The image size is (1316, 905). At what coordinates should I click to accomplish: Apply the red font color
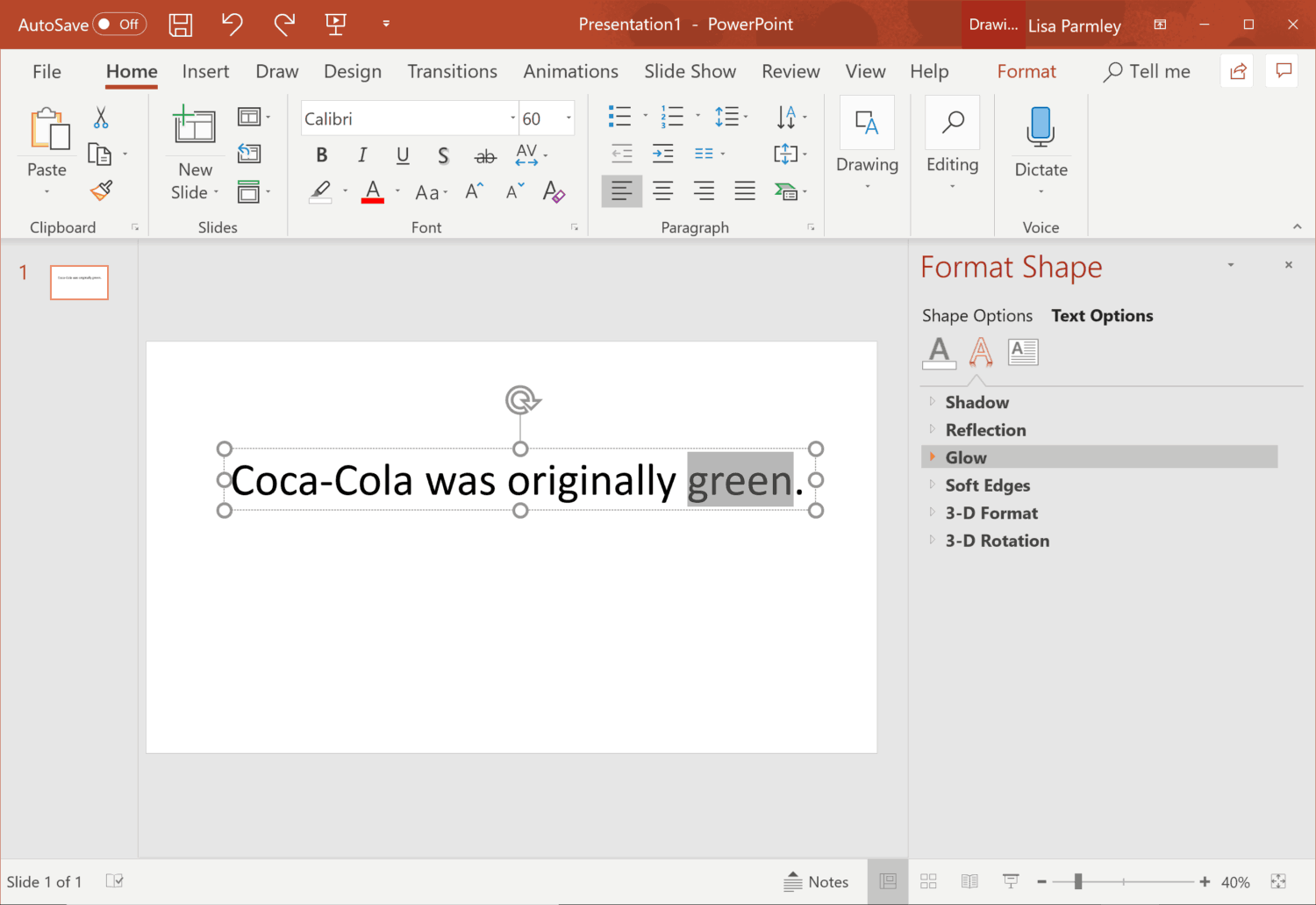coord(373,191)
